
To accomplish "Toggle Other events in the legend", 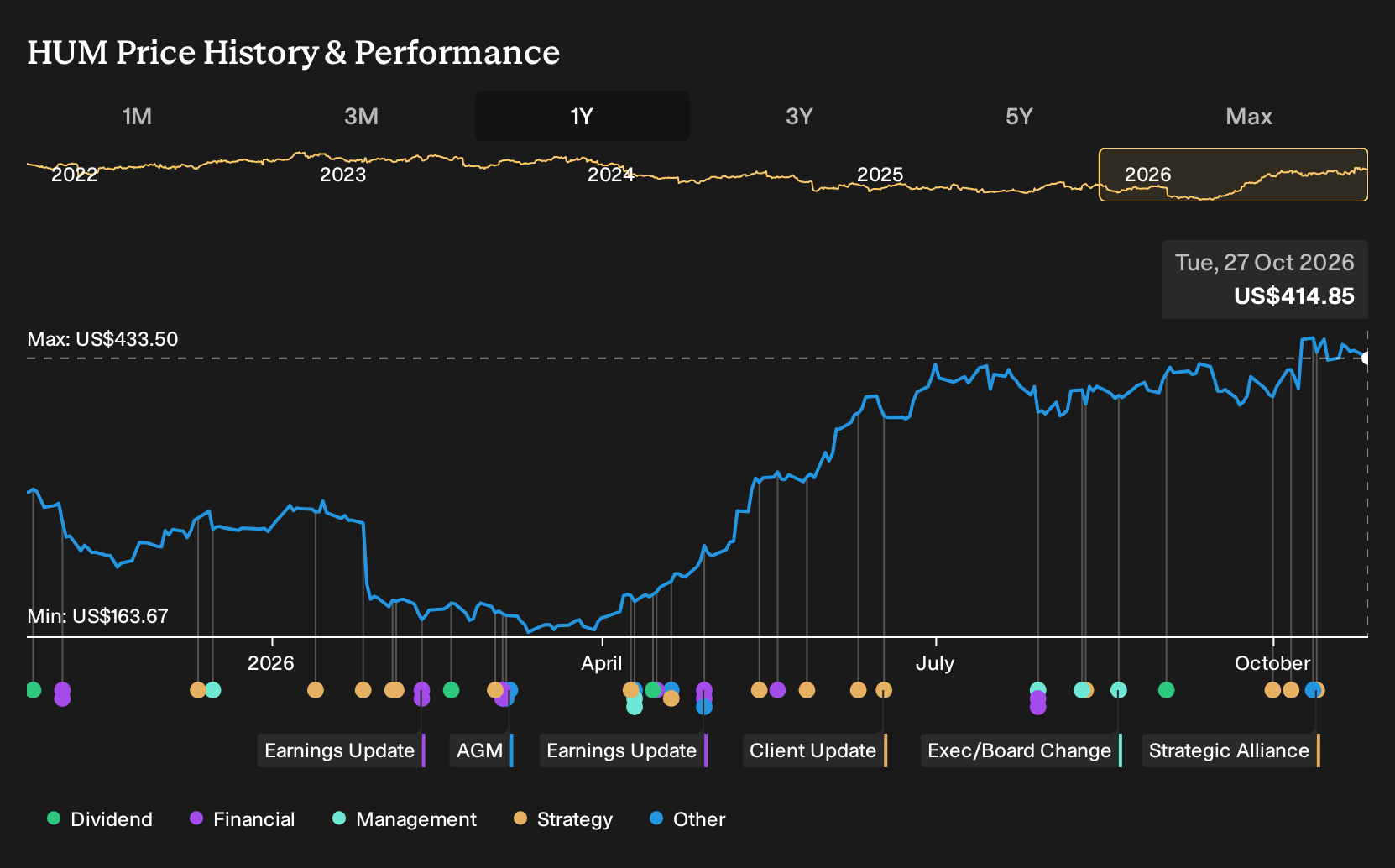I will (x=687, y=819).
